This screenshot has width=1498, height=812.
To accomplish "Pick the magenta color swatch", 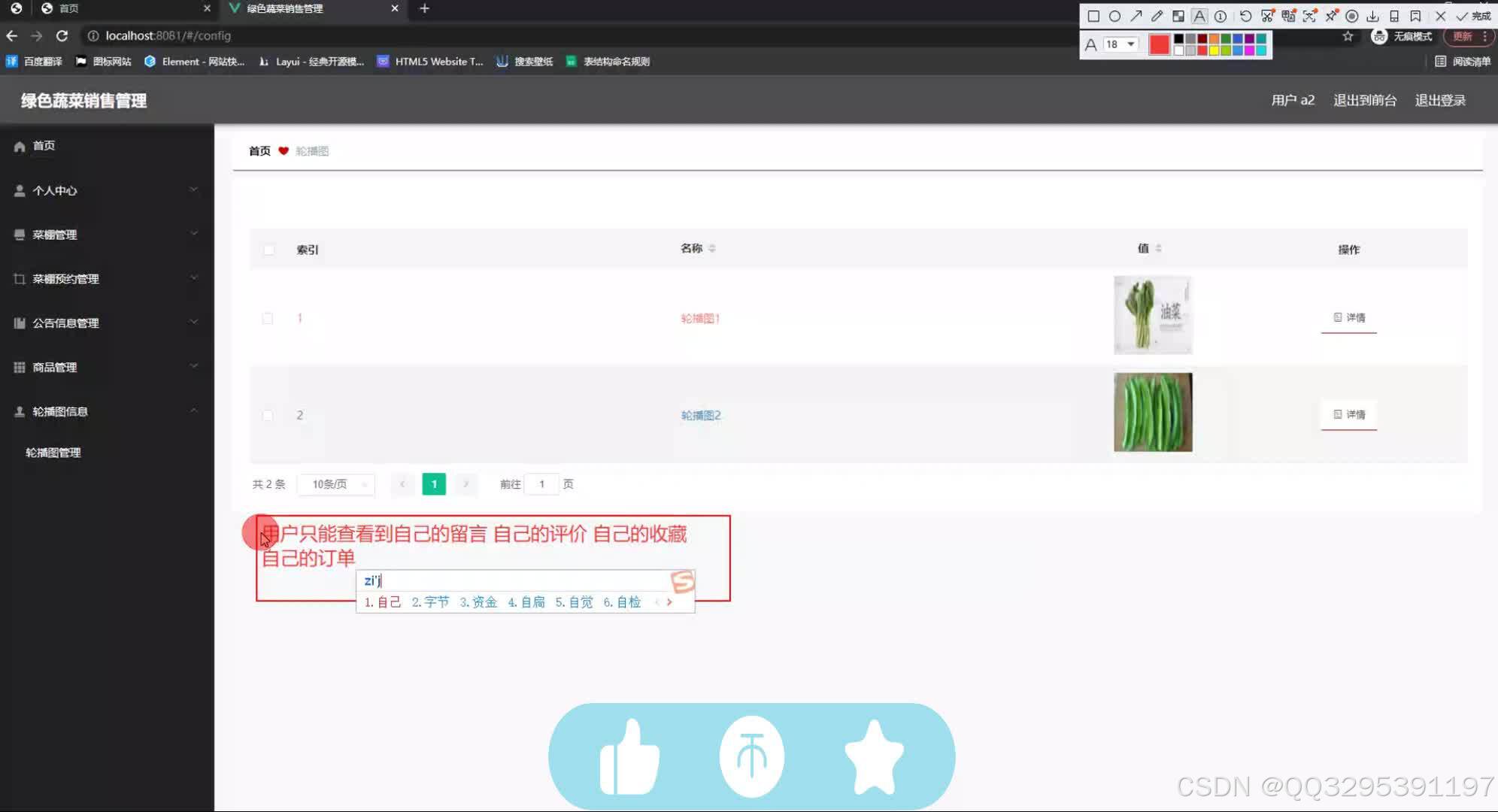I will click(x=1249, y=50).
